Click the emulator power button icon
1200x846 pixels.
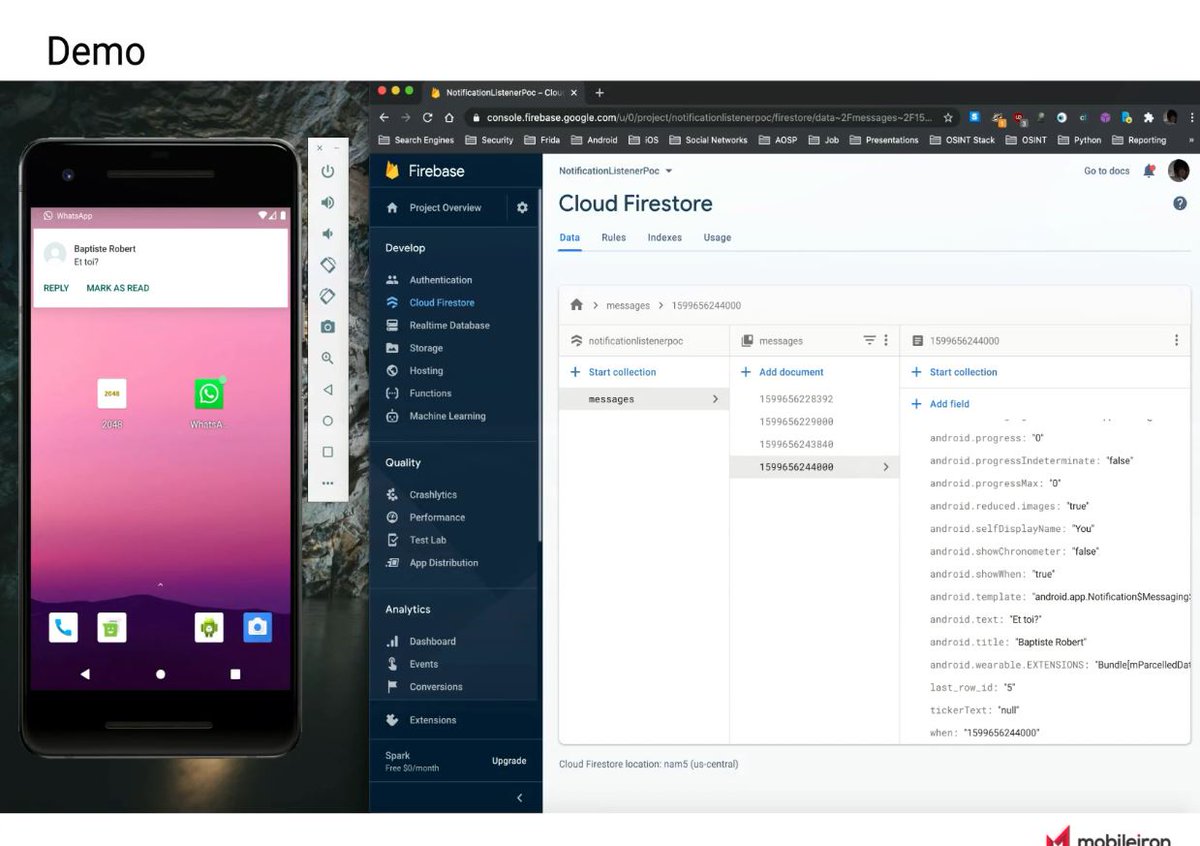point(327,171)
